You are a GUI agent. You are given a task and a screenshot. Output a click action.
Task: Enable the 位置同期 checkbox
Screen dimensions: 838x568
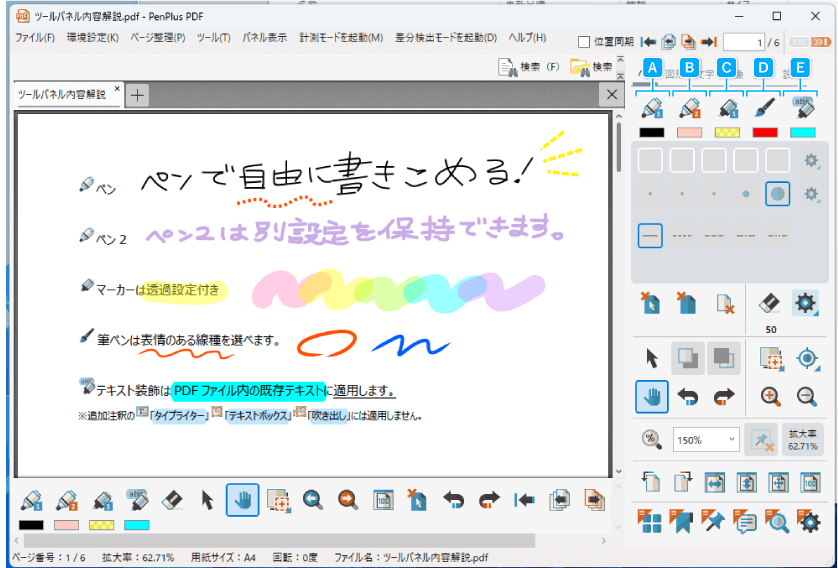(585, 41)
